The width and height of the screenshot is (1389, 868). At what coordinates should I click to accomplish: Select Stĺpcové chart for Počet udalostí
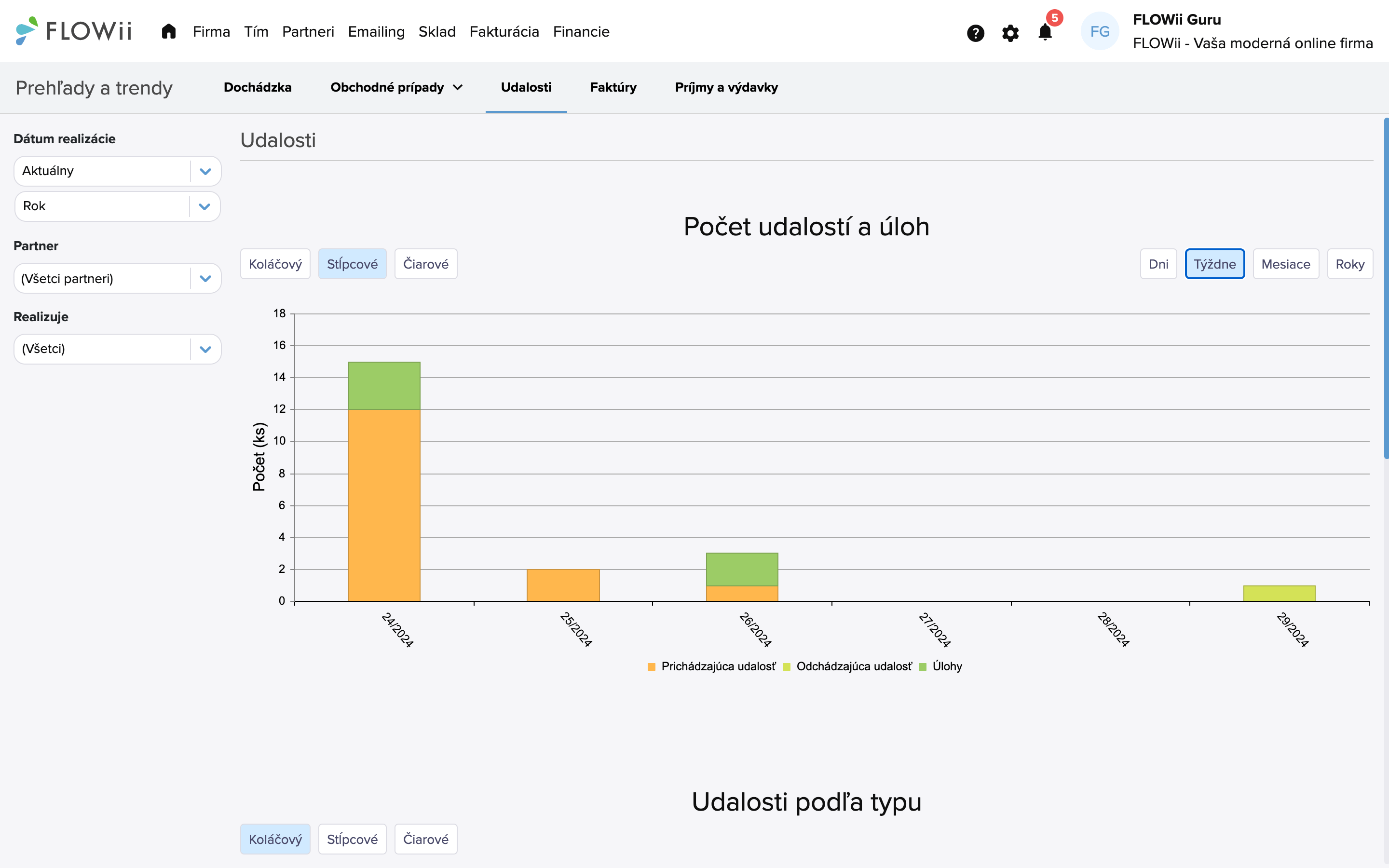click(x=352, y=264)
